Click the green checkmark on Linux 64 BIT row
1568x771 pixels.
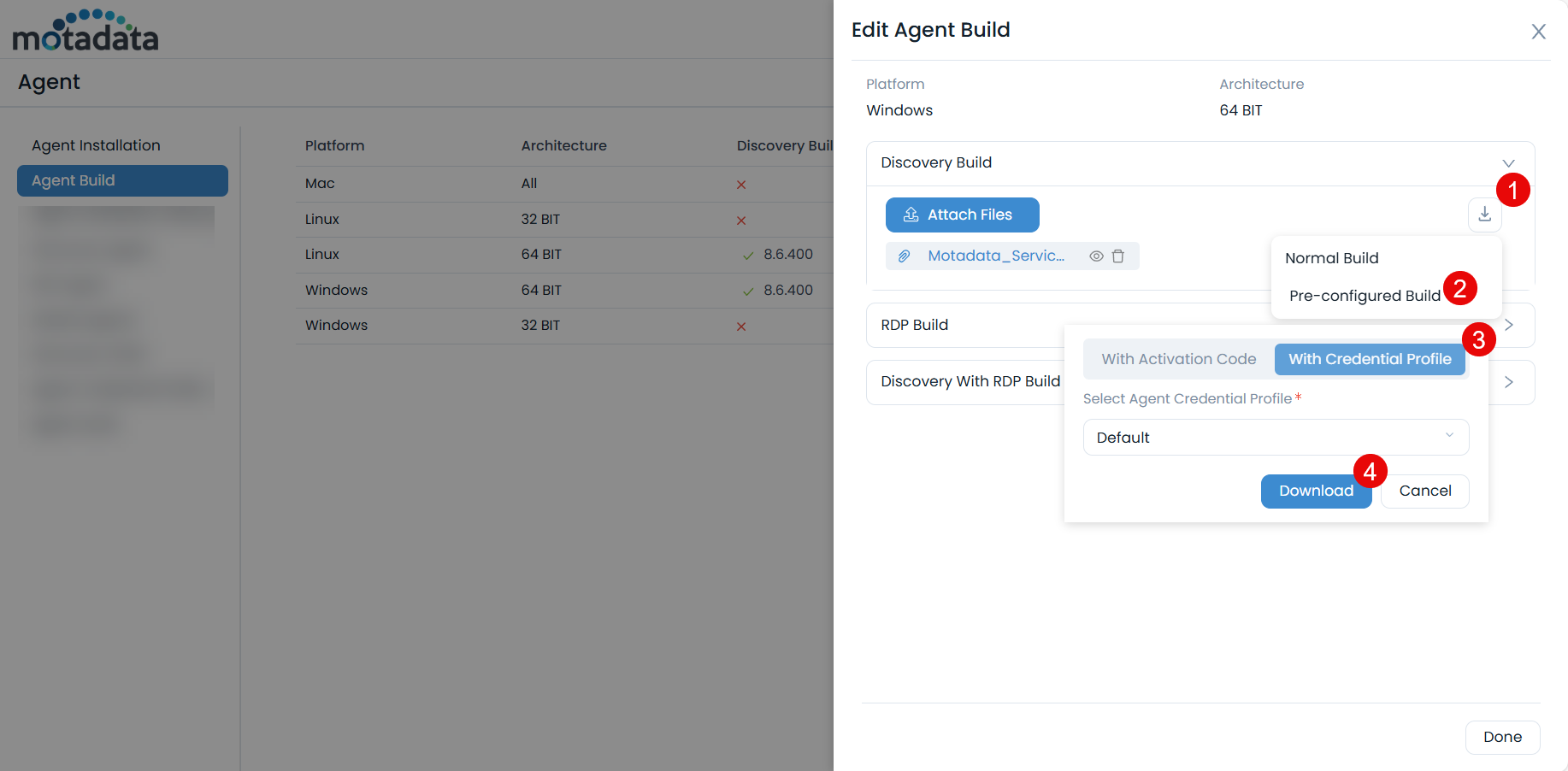coord(746,254)
